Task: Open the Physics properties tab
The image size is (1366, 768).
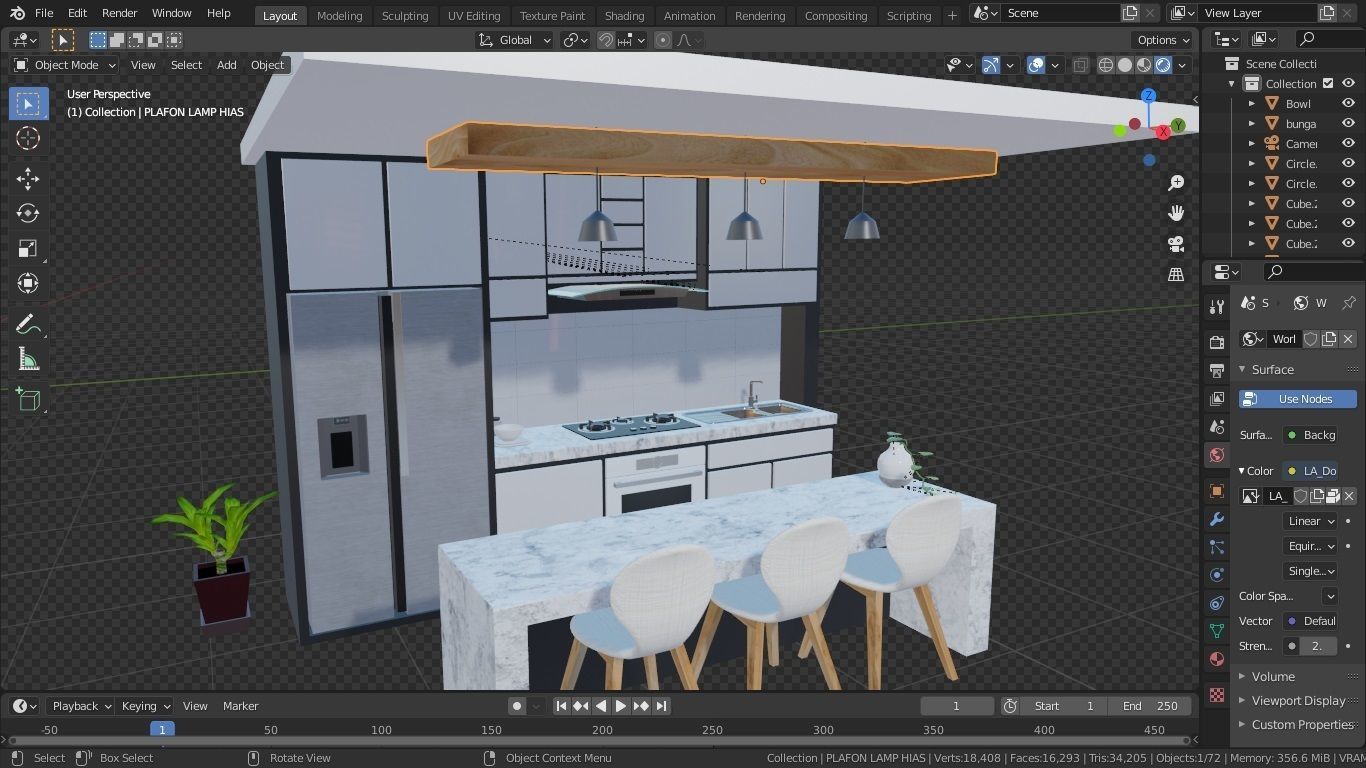Action: point(1217,575)
